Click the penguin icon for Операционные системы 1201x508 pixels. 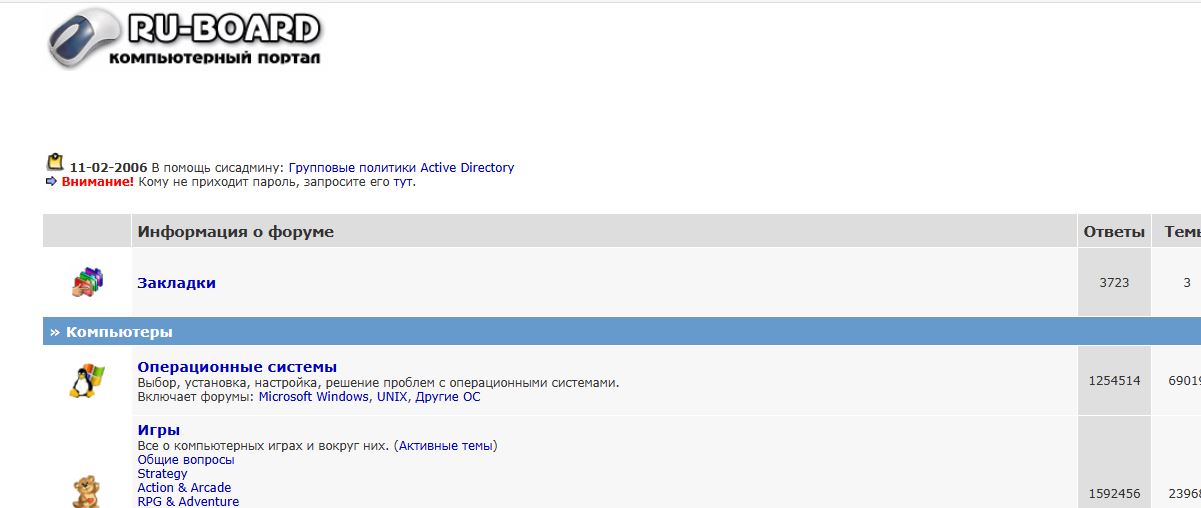(x=87, y=381)
